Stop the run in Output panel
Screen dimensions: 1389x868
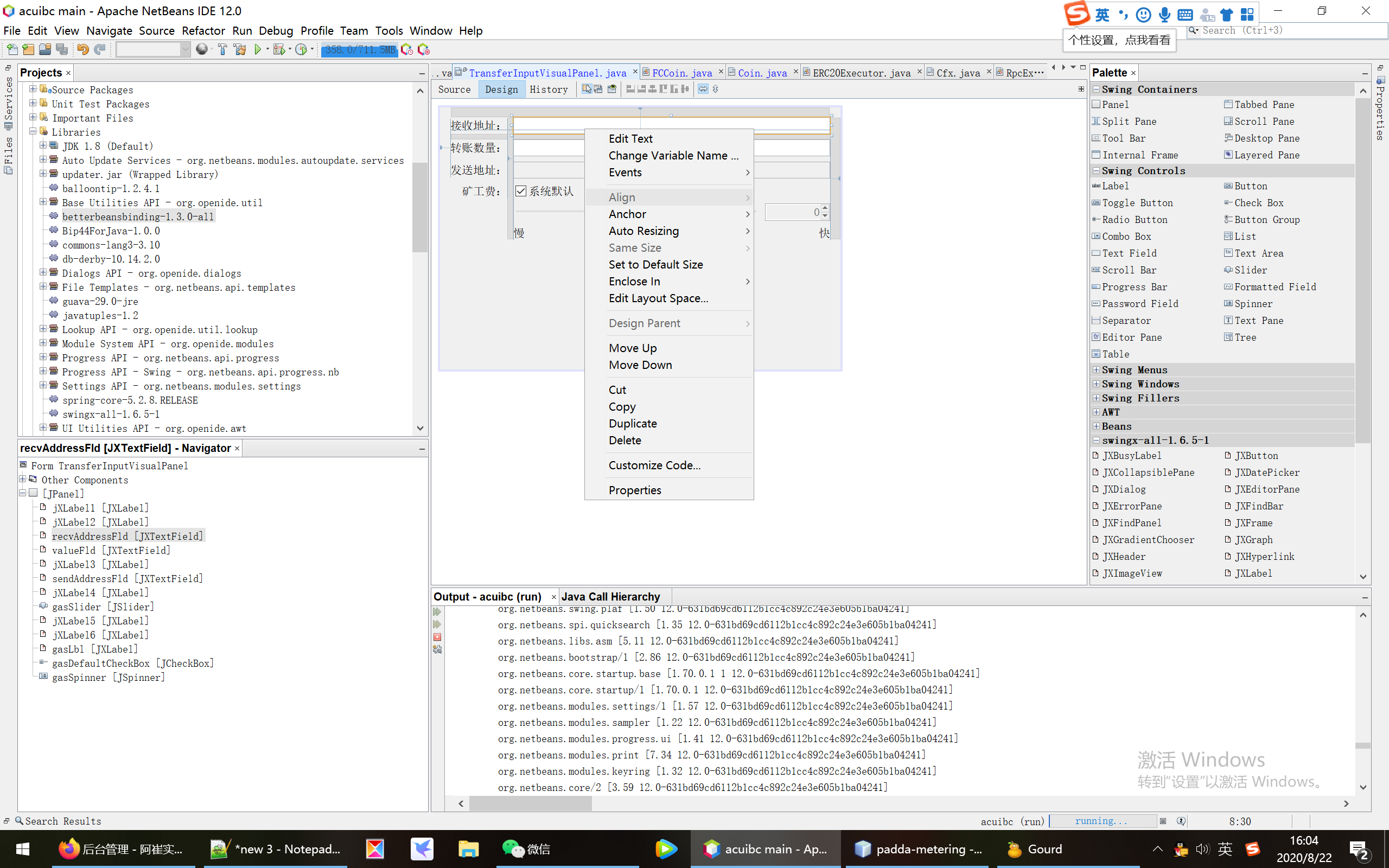437,637
